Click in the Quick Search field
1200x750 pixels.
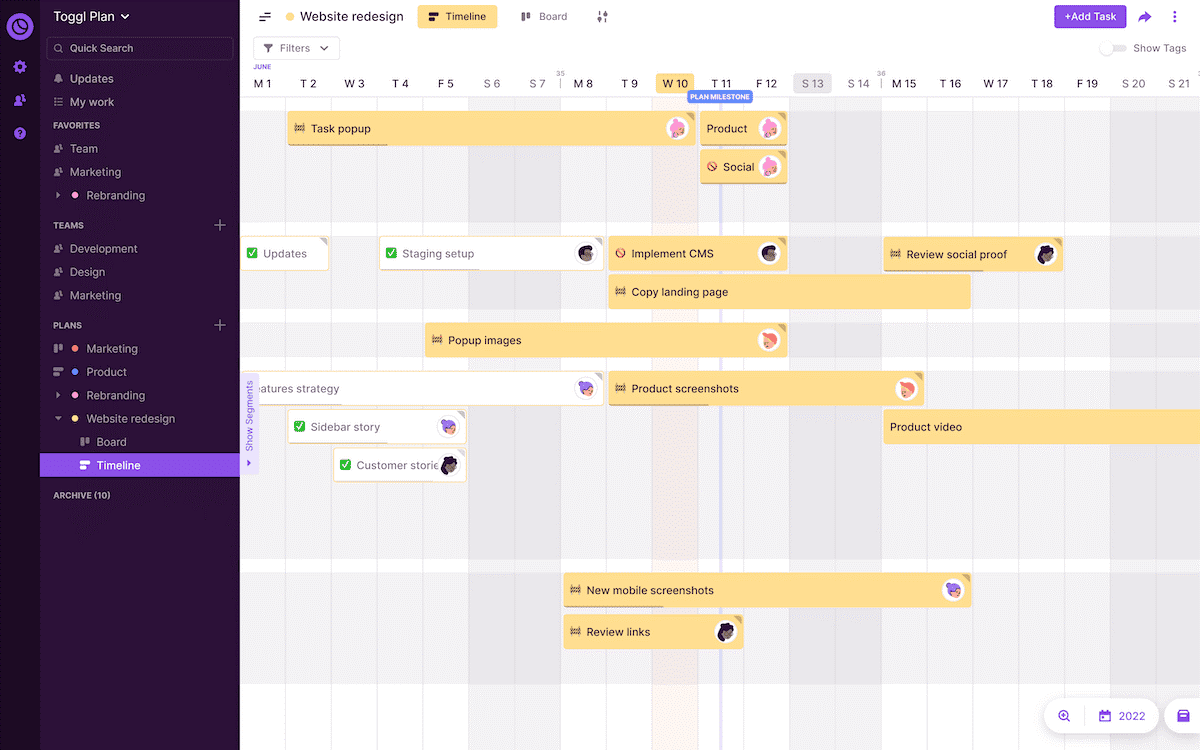tap(140, 48)
